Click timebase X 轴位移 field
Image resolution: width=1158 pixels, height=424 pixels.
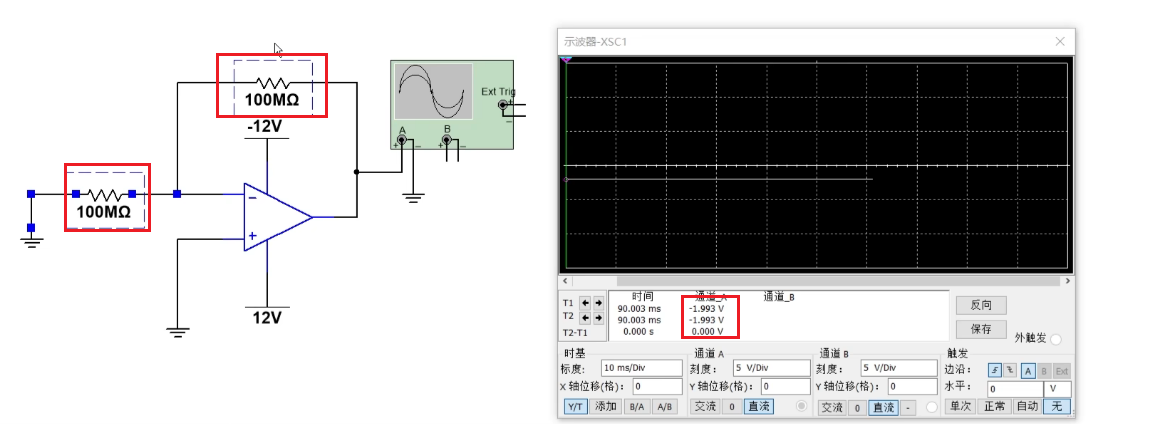(657, 386)
